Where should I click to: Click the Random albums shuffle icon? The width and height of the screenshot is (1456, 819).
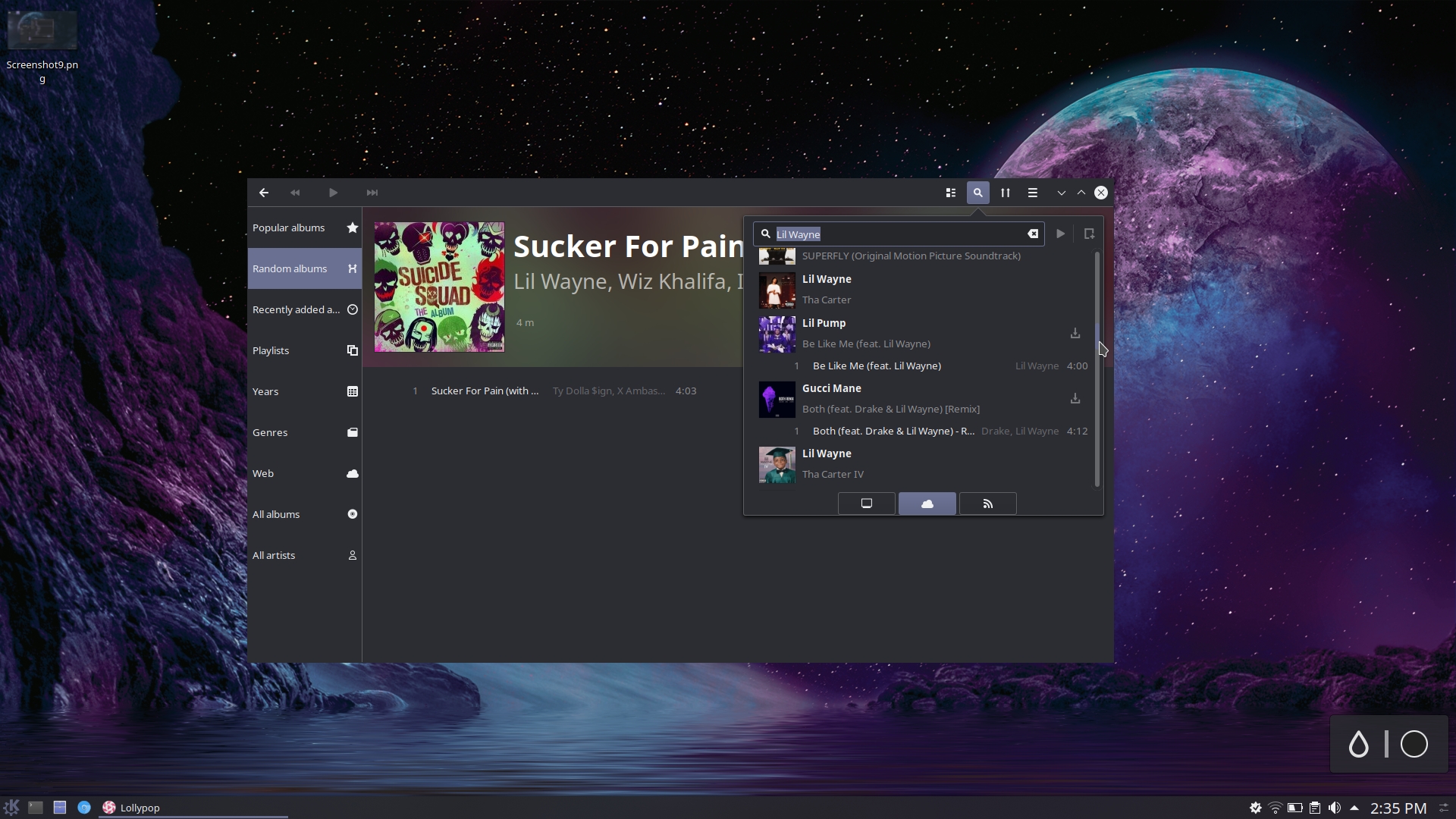pyautogui.click(x=352, y=268)
